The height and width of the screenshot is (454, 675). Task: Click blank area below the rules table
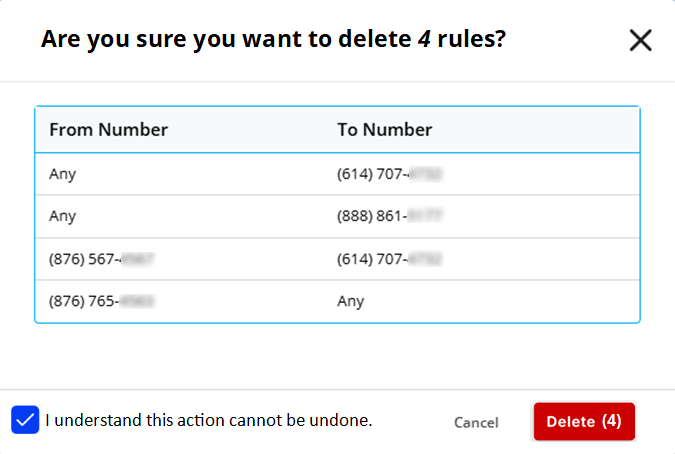coord(337,355)
